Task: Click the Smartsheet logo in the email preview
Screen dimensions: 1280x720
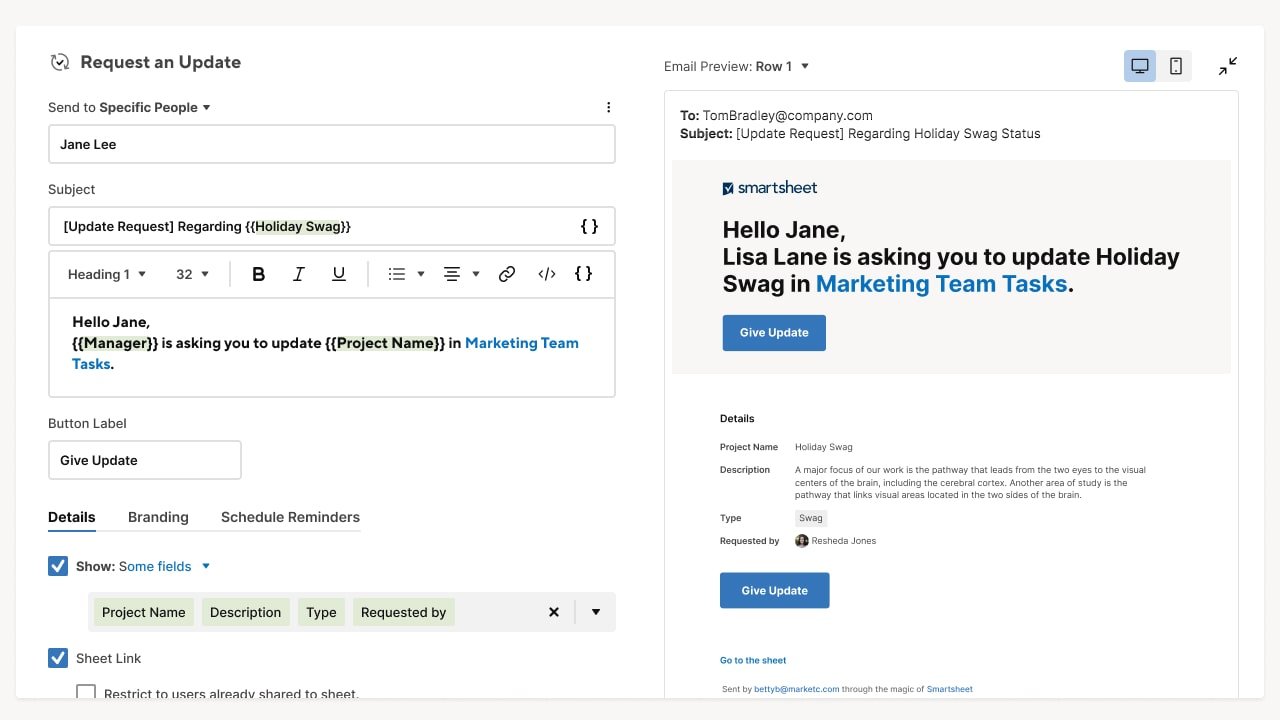Action: click(770, 188)
